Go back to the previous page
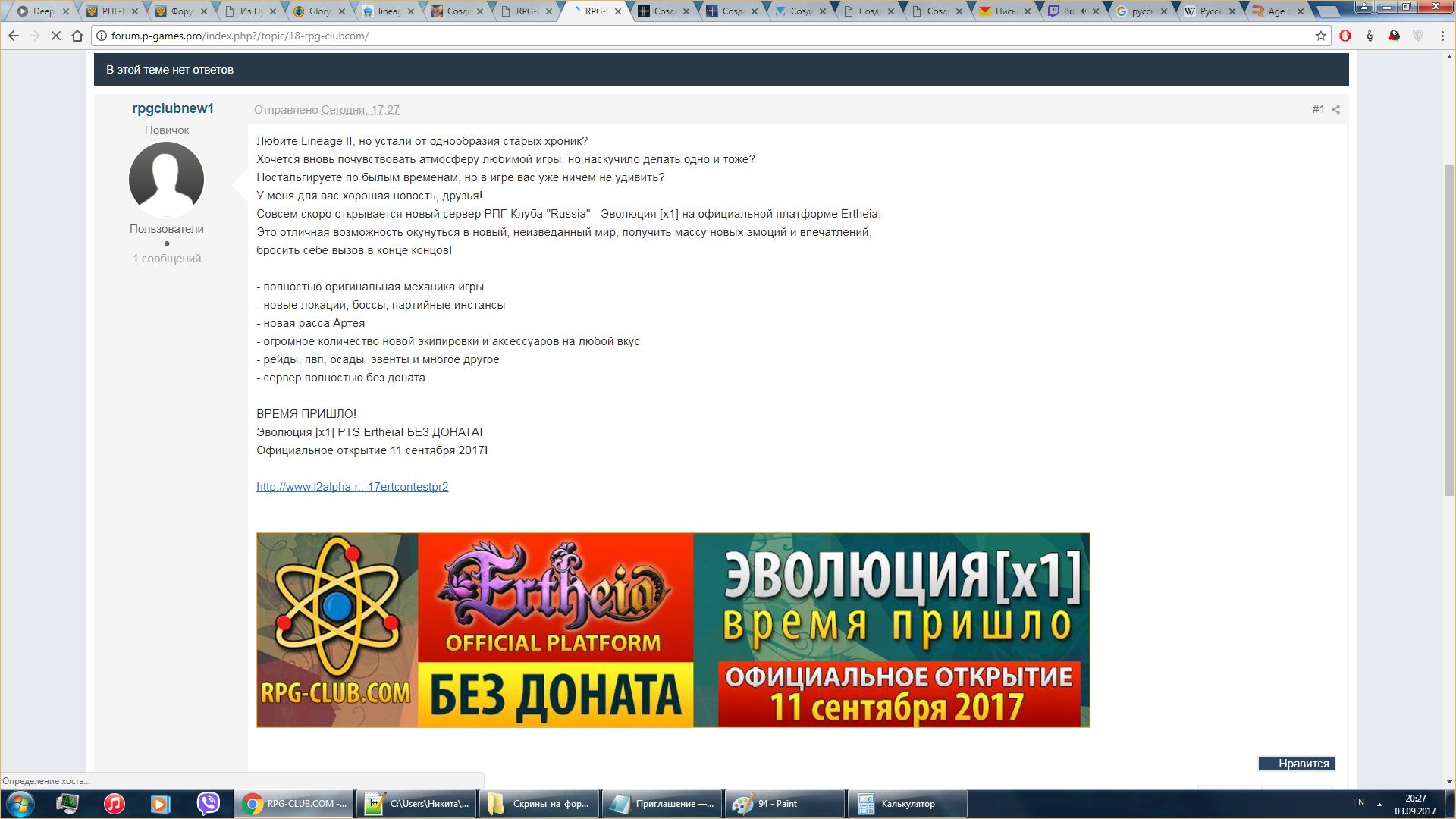Viewport: 1456px width, 819px height. coord(14,36)
